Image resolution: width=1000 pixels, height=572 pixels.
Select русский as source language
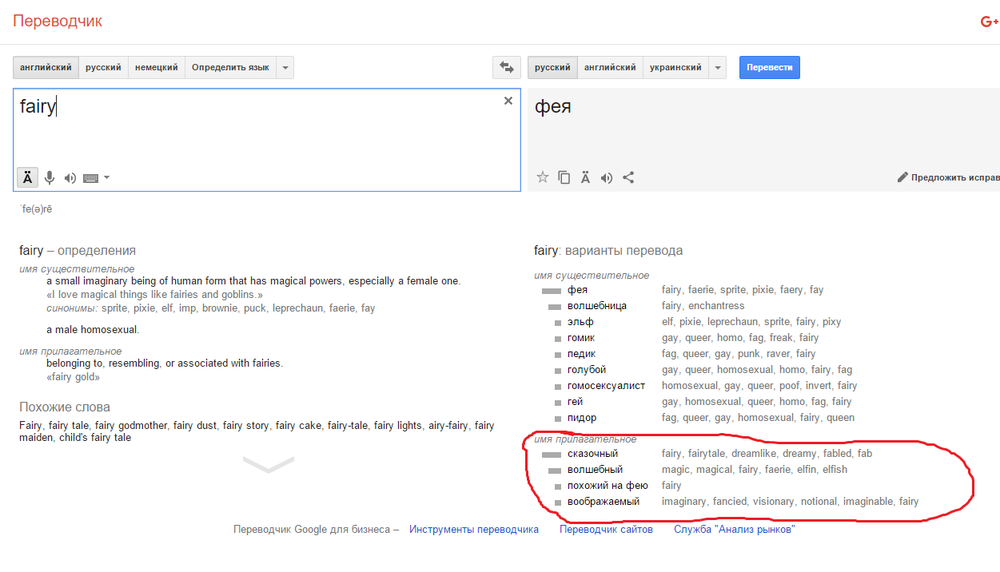[x=103, y=67]
